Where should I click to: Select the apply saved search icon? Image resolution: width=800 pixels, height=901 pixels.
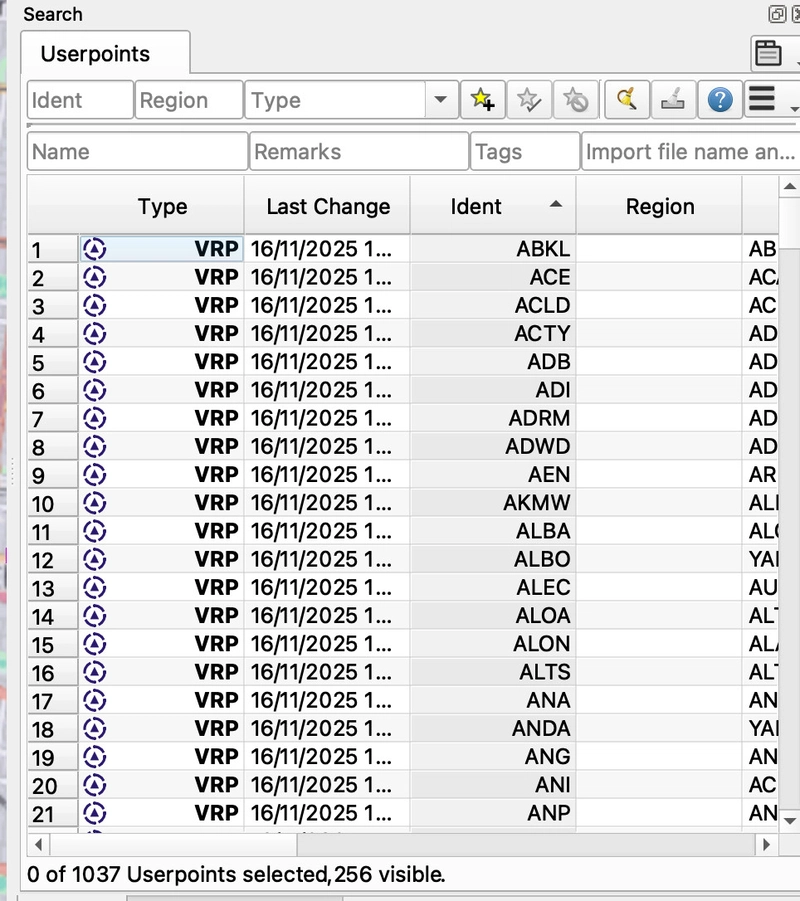530,100
